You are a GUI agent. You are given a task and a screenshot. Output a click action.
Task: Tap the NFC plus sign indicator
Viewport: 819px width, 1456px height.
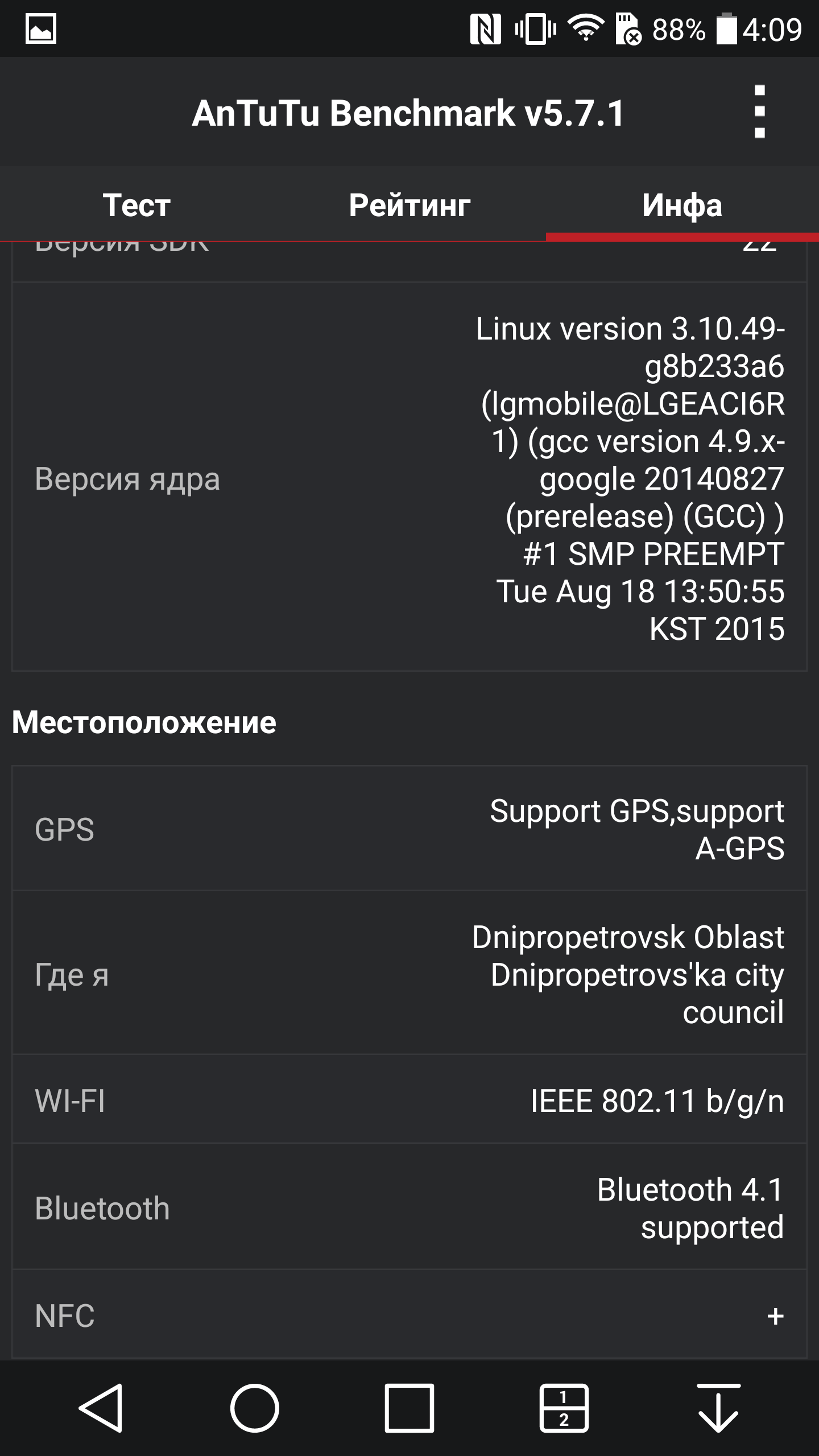[775, 1316]
